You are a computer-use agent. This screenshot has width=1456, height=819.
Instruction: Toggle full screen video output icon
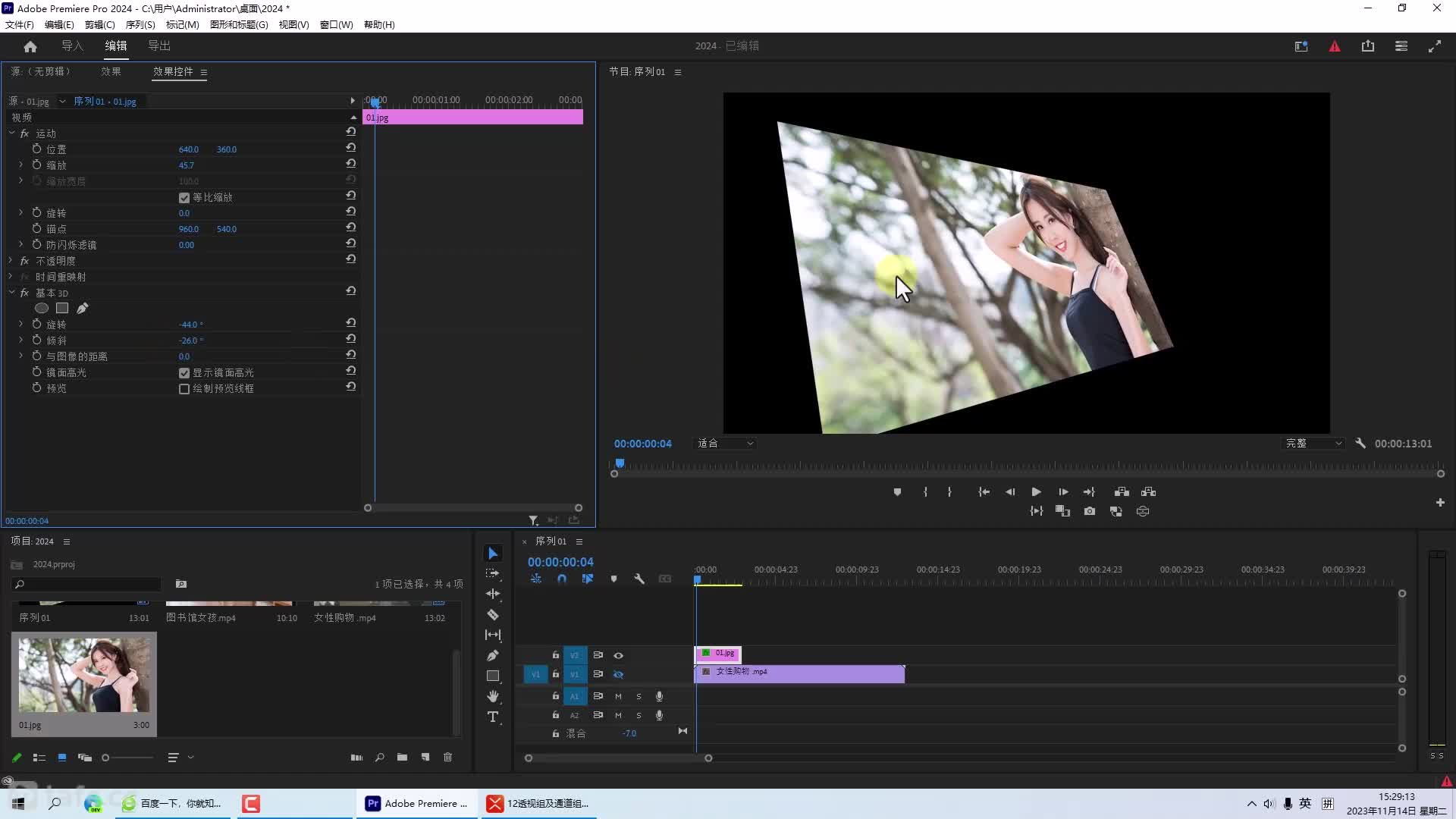click(1435, 46)
